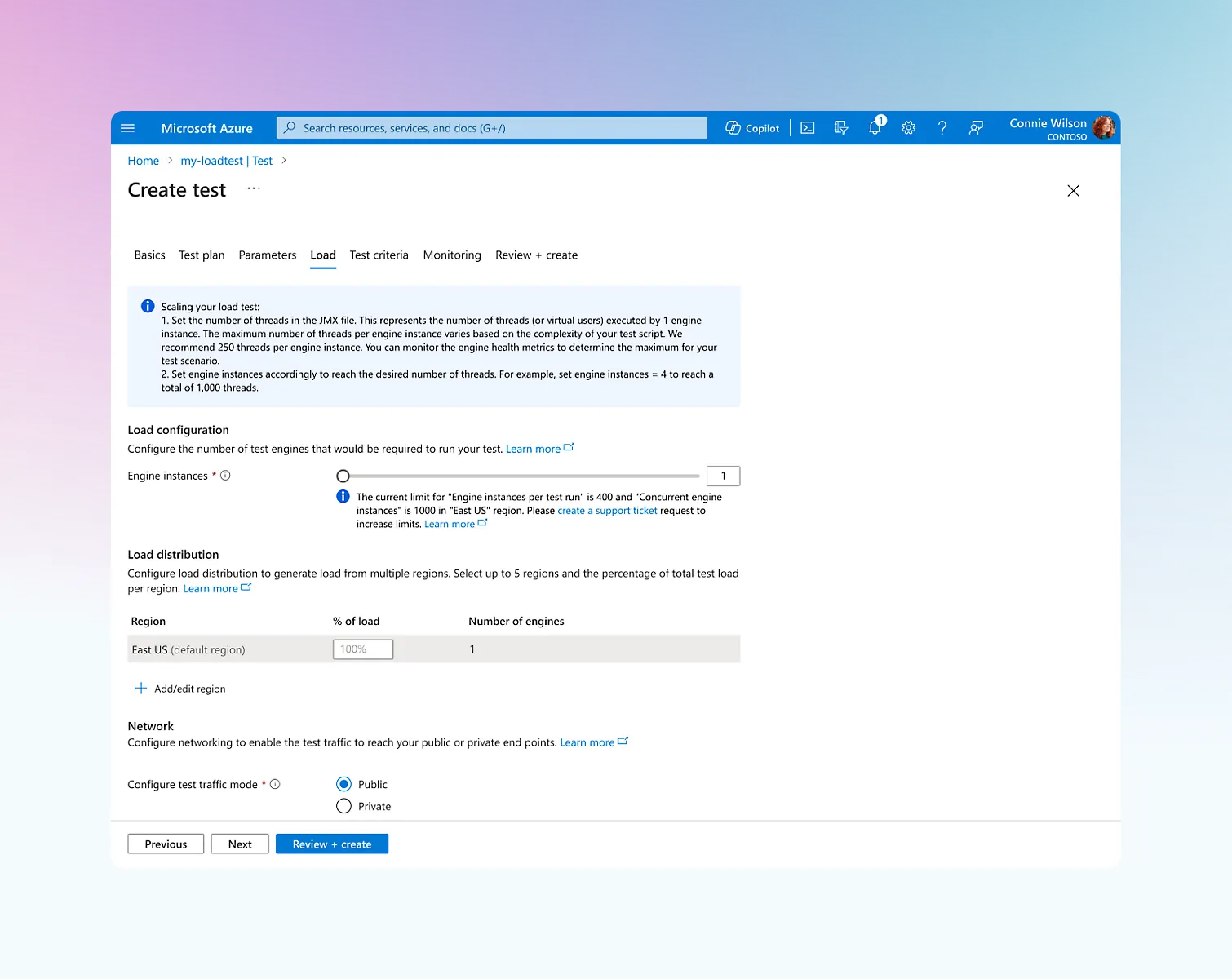The height and width of the screenshot is (979, 1232).
Task: Click the Engine instances slider handle
Action: click(343, 476)
